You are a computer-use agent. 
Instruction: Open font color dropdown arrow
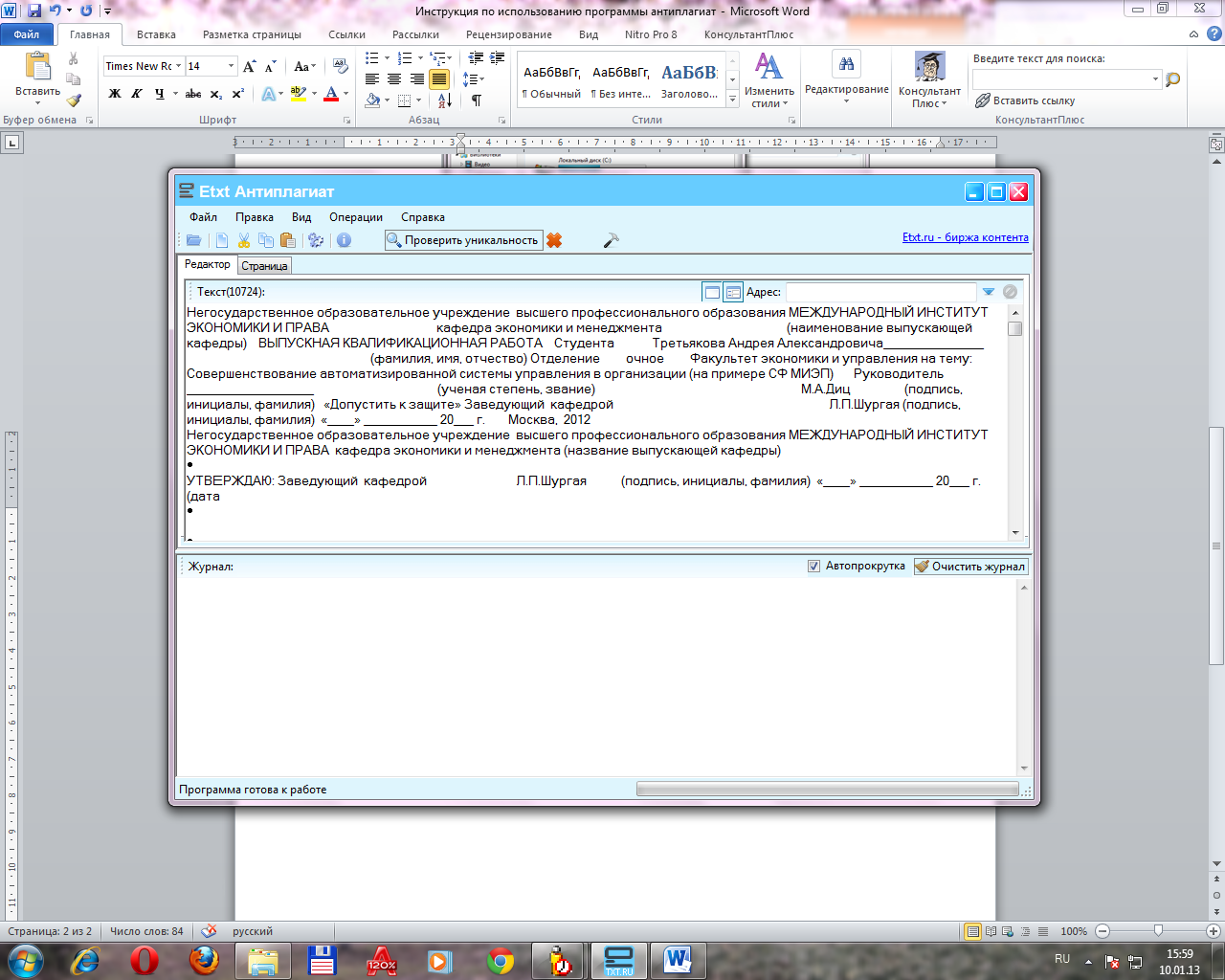[345, 94]
